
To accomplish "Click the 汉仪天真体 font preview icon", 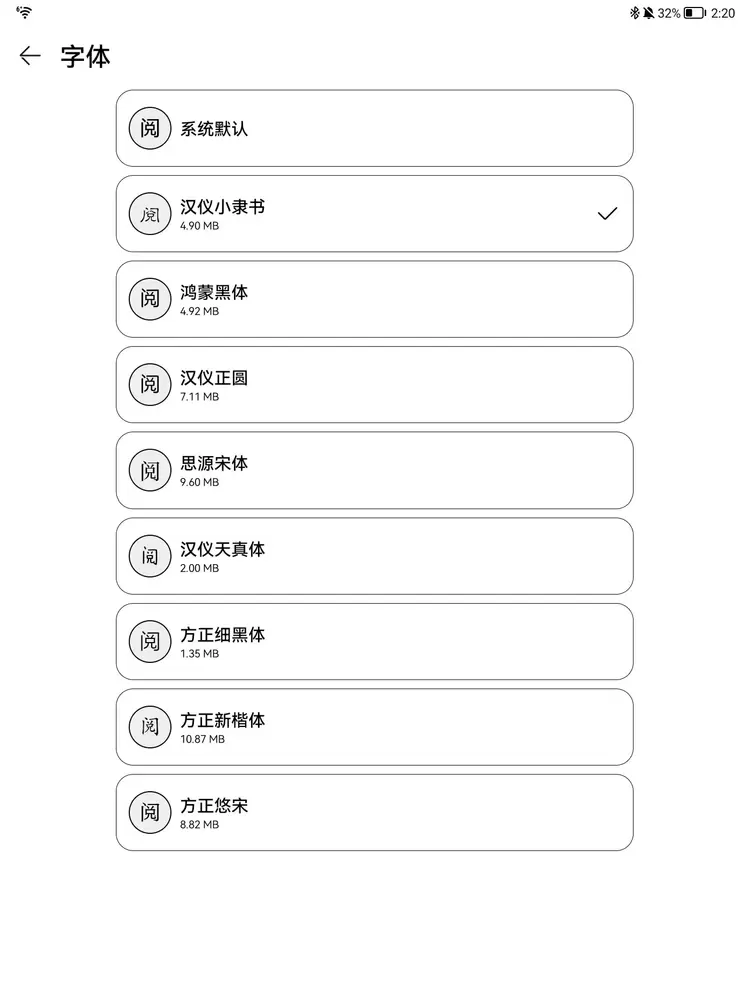I will point(150,556).
